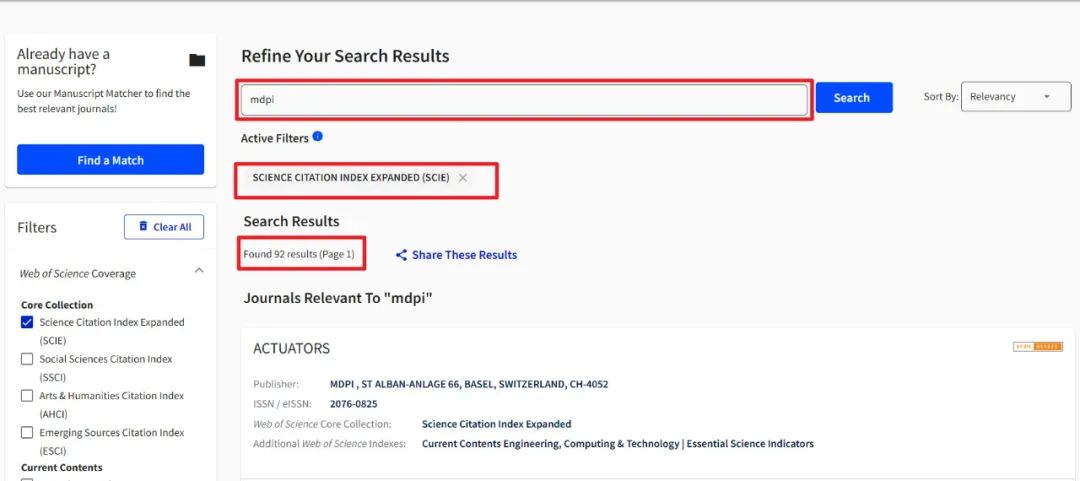The width and height of the screenshot is (1080, 481).
Task: Click the Science Citation Index Expanded chip label
Action: tap(351, 178)
